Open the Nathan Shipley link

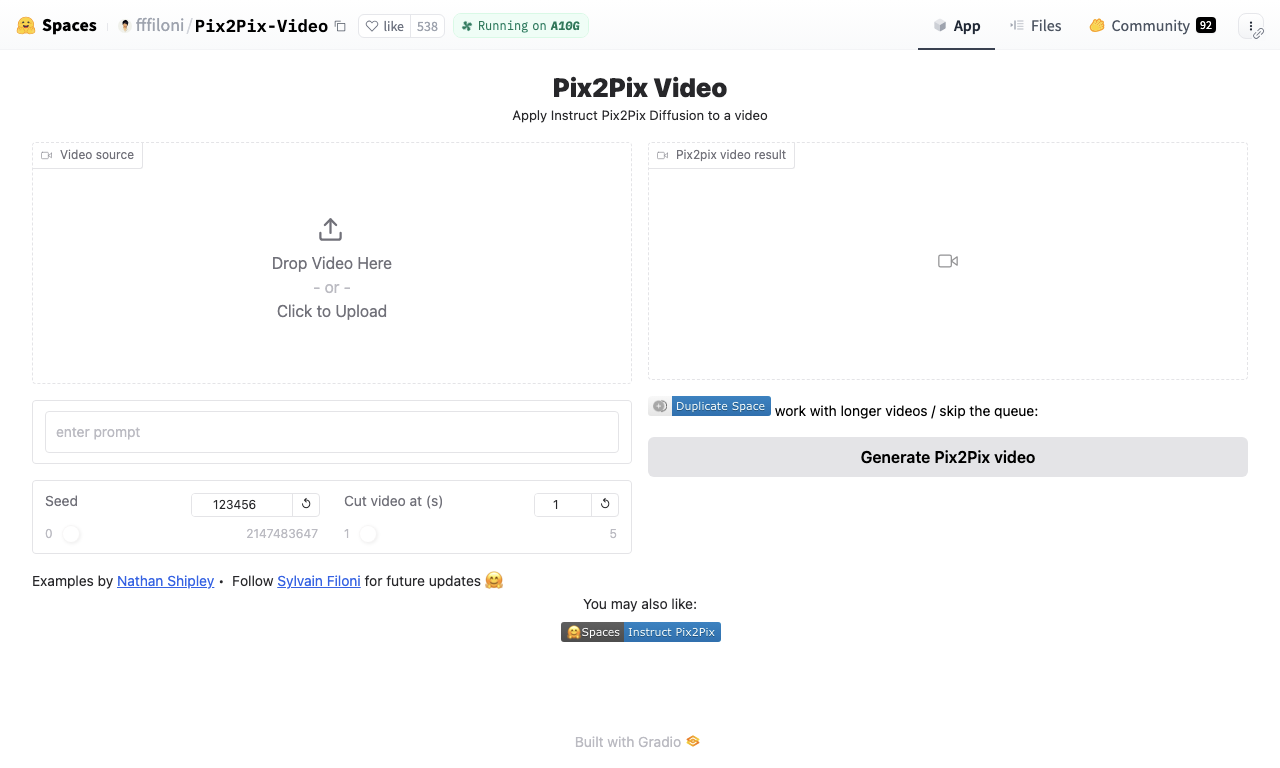[x=165, y=581]
